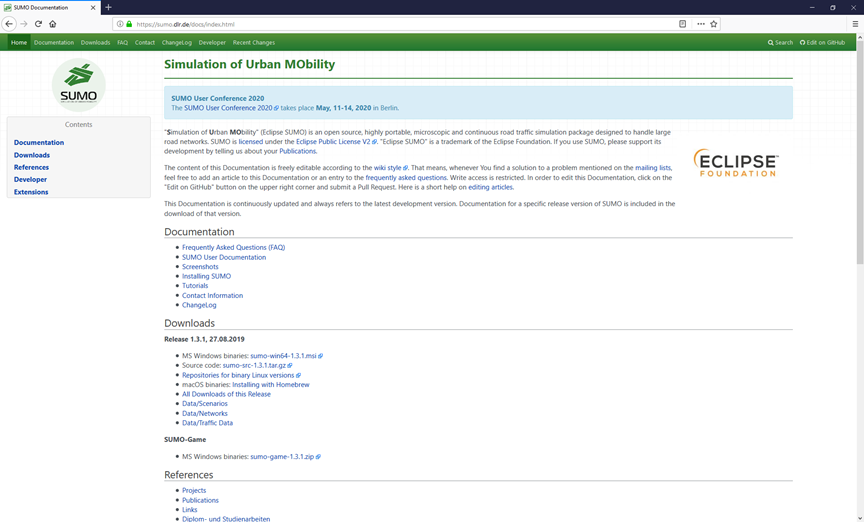The width and height of the screenshot is (864, 522).
Task: Open the Data/Networks link
Action: click(x=204, y=413)
